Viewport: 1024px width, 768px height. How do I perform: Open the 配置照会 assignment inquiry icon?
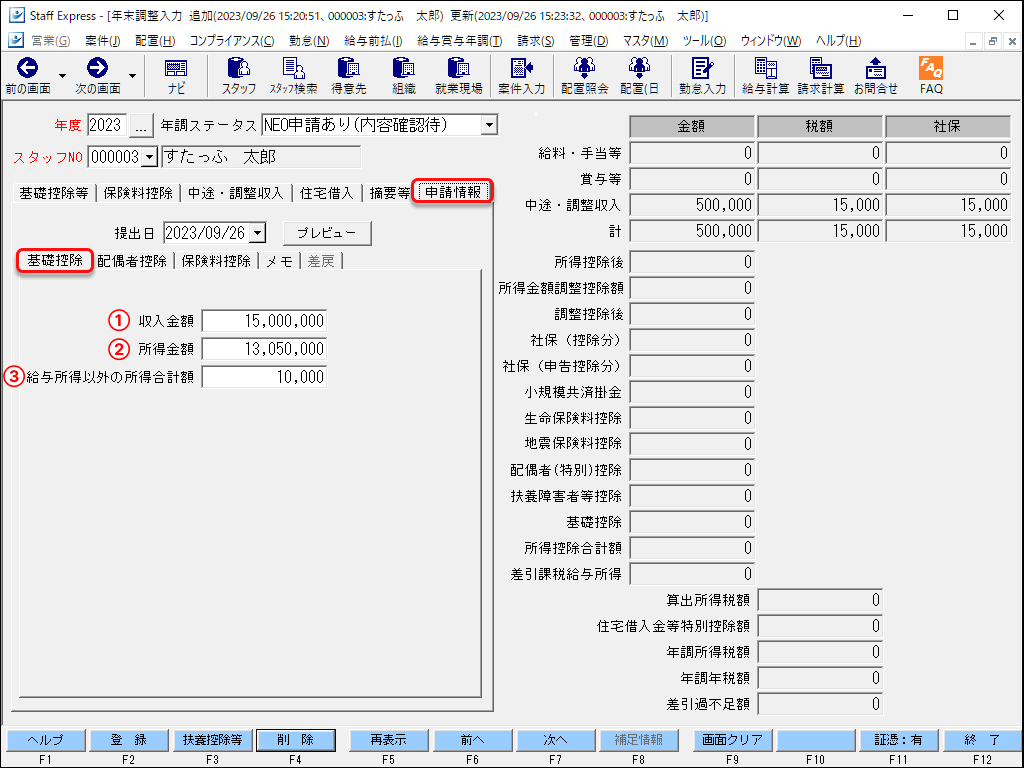[x=583, y=74]
